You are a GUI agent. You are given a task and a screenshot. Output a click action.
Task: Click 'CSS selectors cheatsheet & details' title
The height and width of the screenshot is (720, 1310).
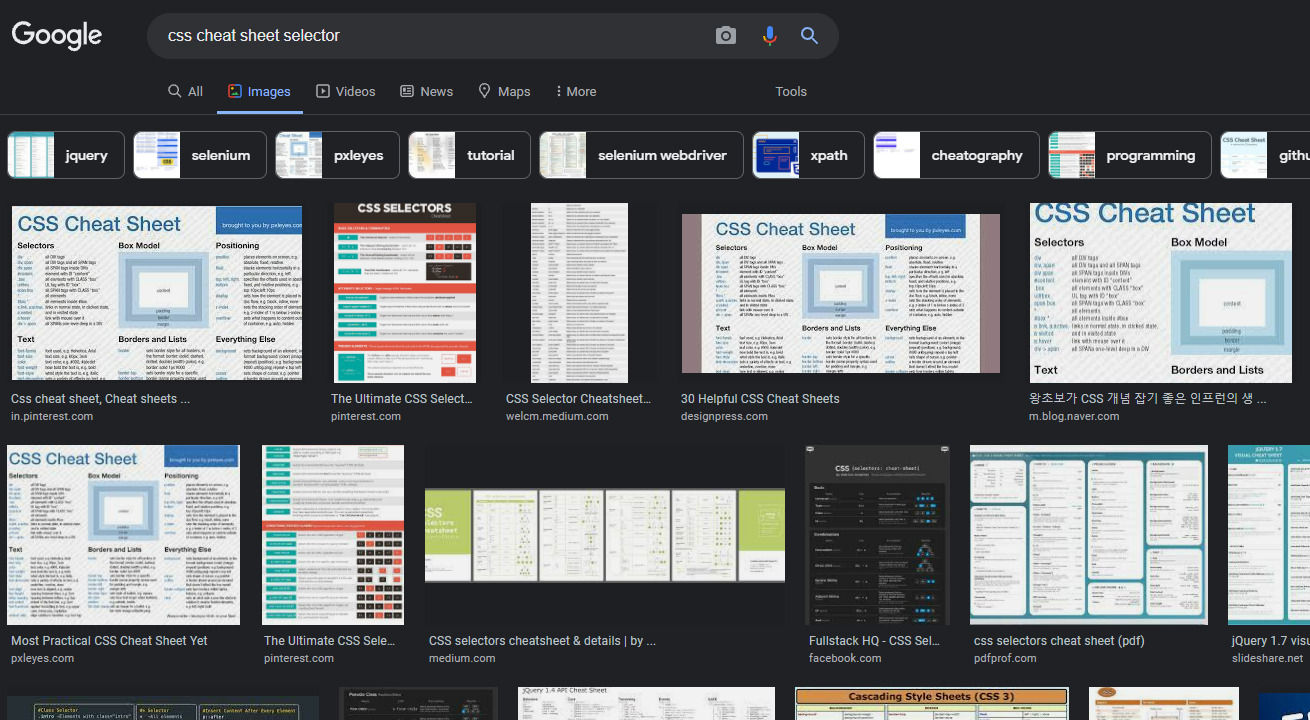pos(542,640)
